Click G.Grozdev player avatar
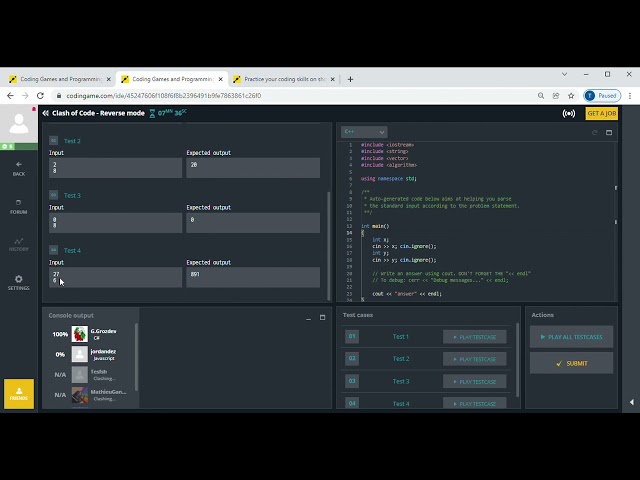Screen dimensions: 640x480 click(80, 334)
